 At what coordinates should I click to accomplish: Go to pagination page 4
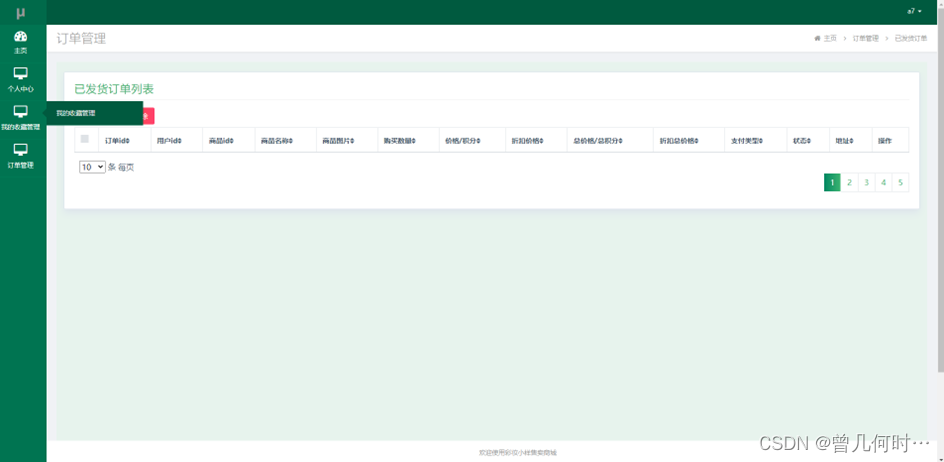click(883, 183)
